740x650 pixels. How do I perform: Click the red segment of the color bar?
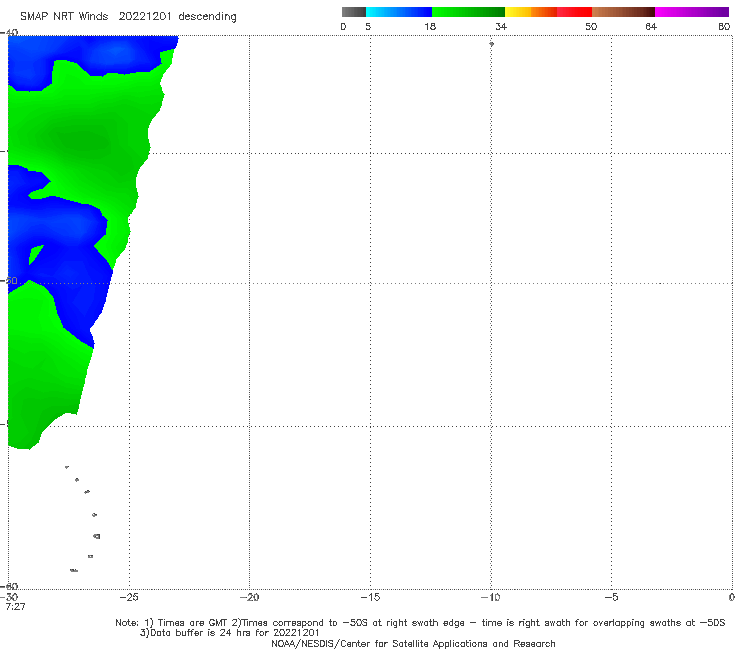(574, 12)
